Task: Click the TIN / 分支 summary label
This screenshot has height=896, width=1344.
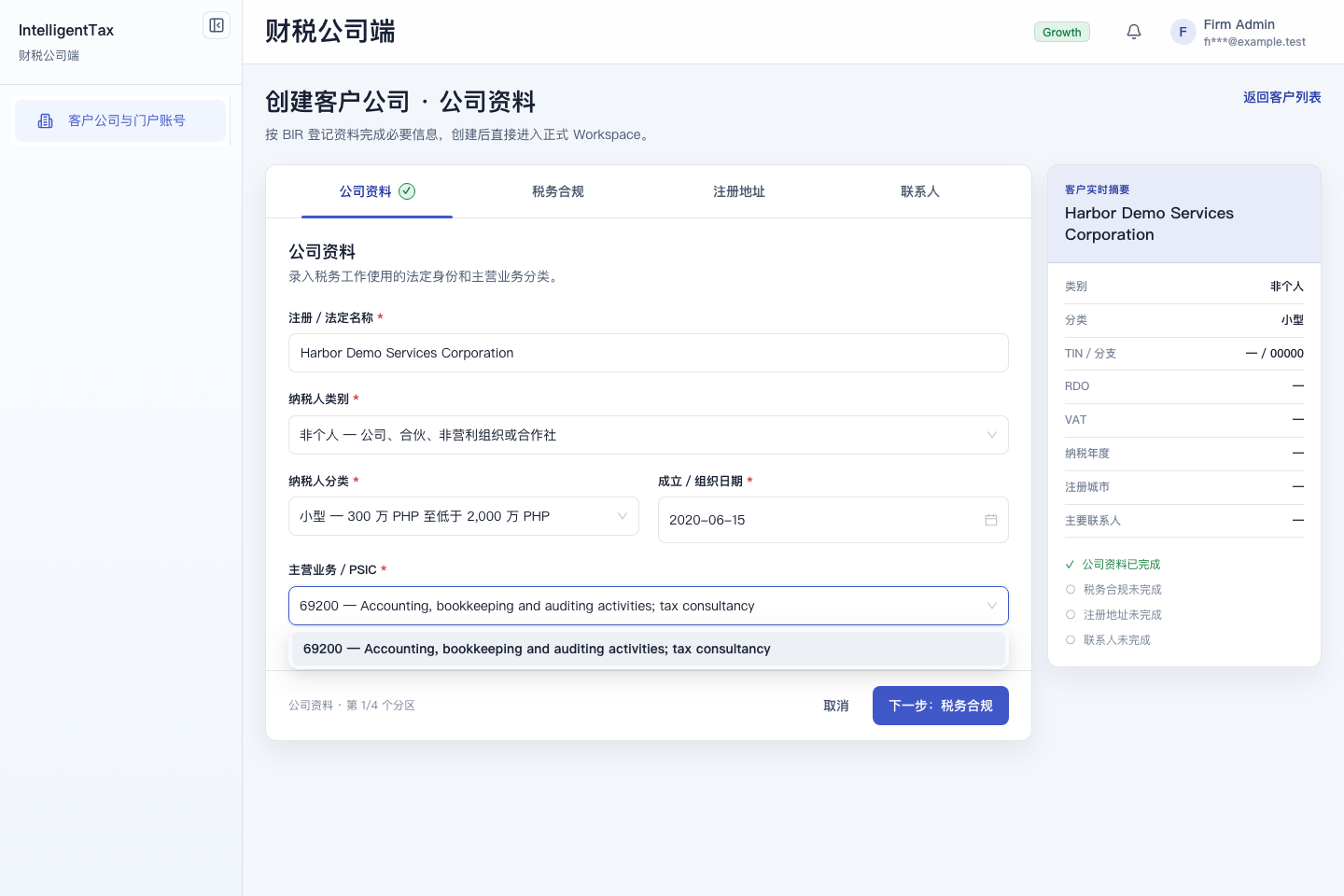Action: coord(1090,354)
